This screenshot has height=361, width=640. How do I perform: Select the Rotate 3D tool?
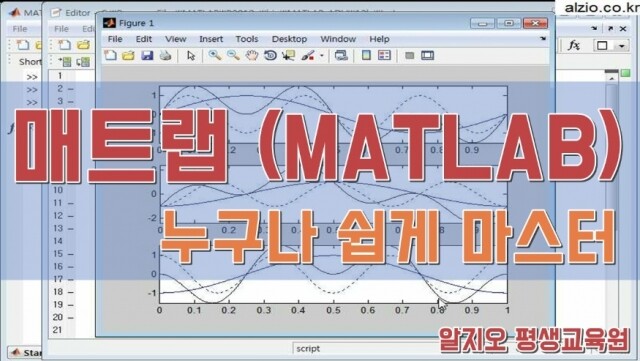270,55
